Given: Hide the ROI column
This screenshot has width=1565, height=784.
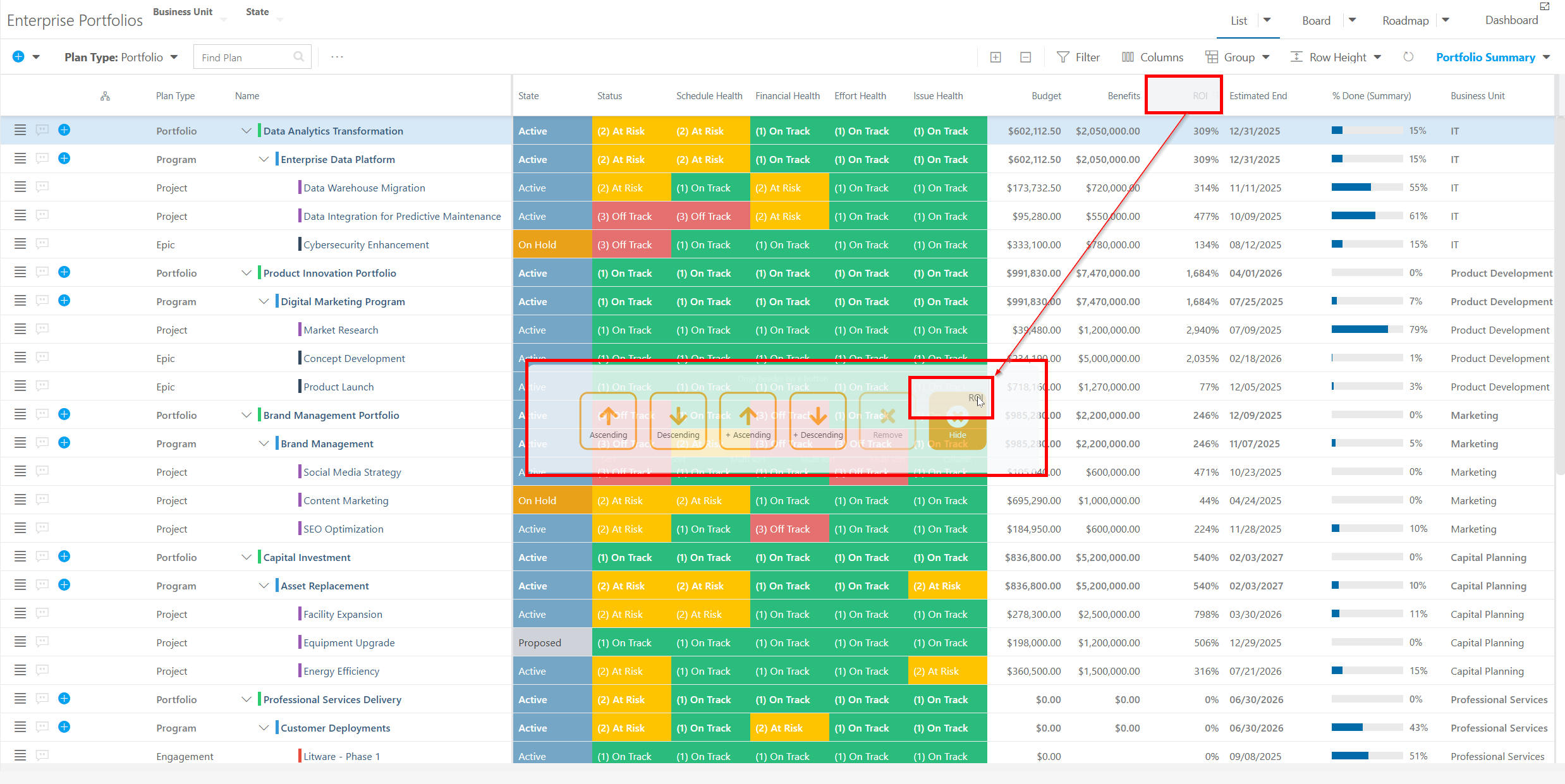Looking at the screenshot, I should coord(958,421).
